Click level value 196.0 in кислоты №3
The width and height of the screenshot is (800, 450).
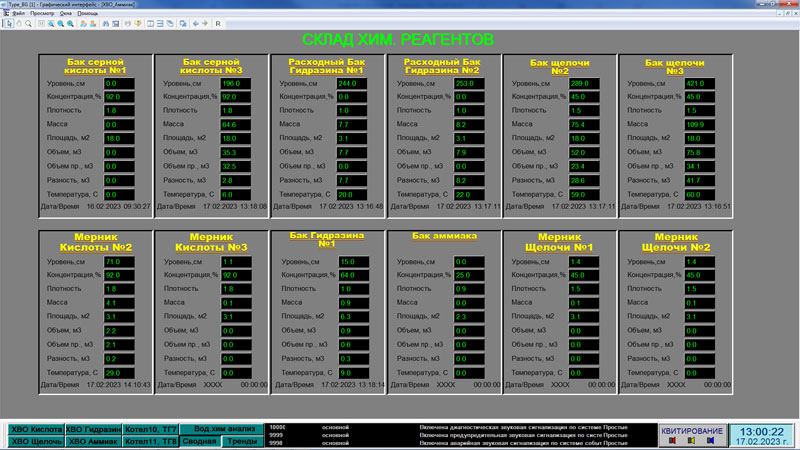tap(235, 83)
